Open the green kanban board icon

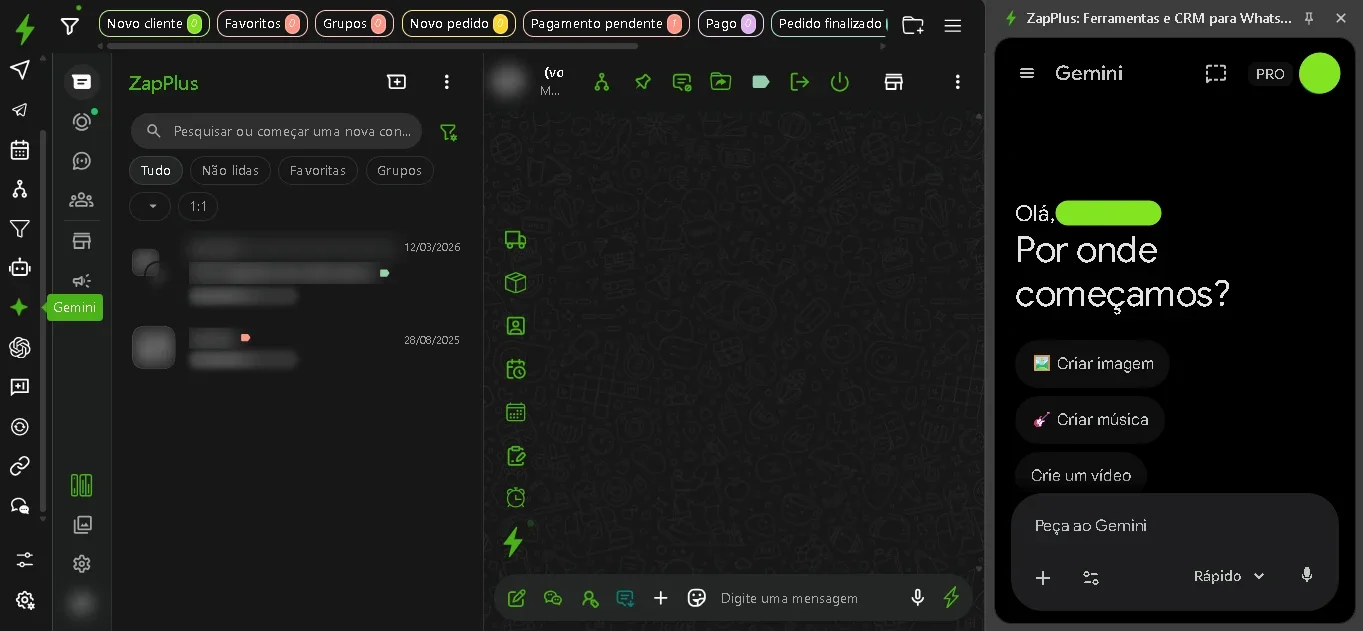coord(82,486)
